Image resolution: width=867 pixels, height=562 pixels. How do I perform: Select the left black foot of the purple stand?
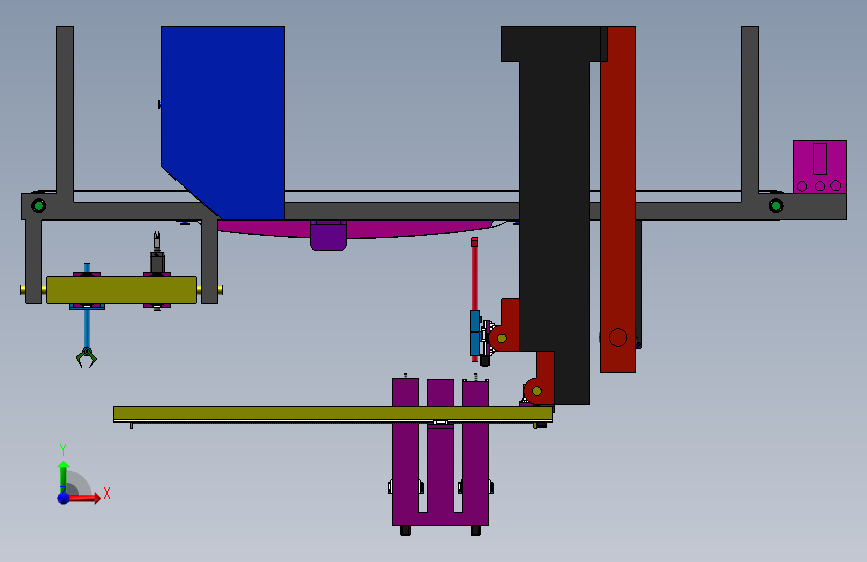tap(405, 530)
